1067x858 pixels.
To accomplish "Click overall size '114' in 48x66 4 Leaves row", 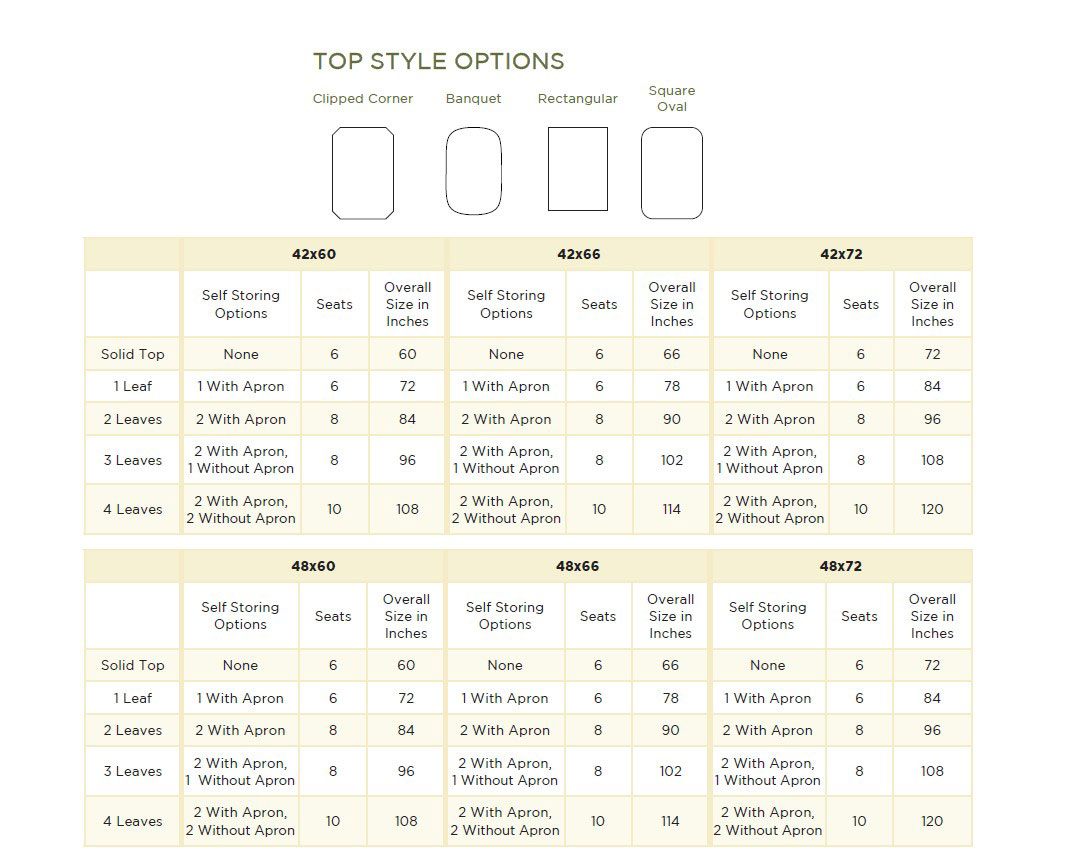I will [x=670, y=821].
